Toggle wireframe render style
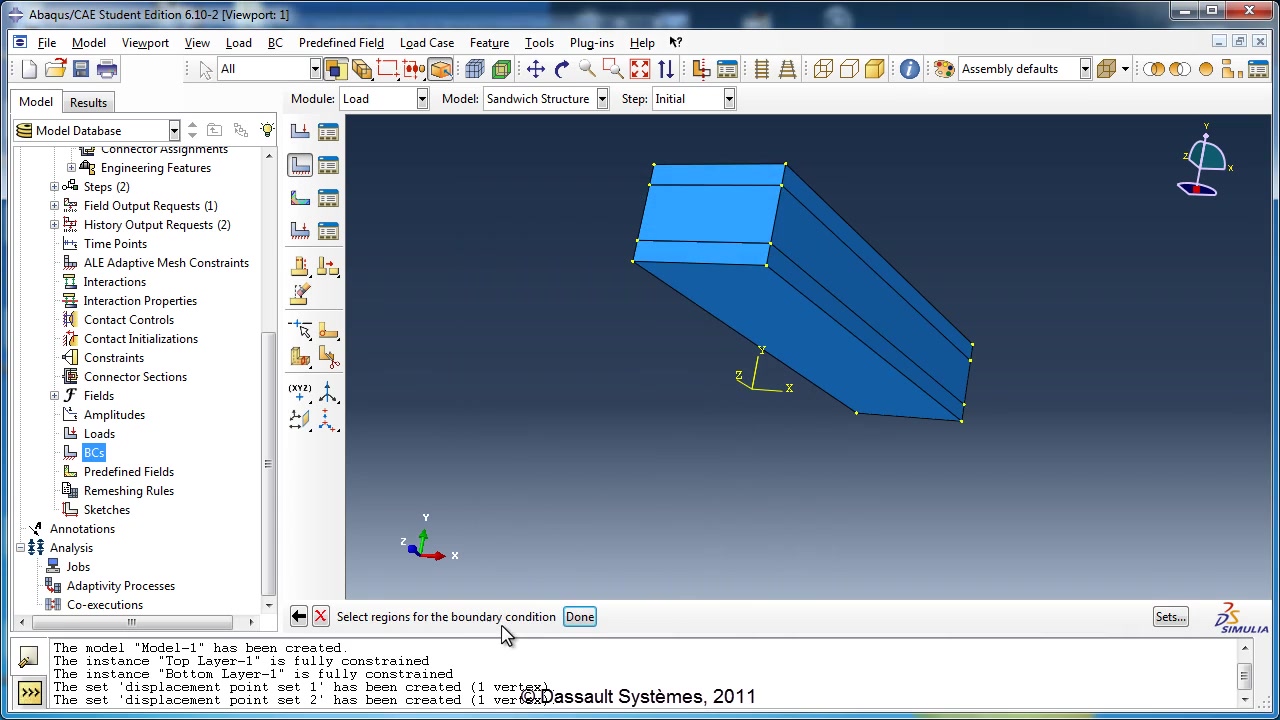This screenshot has width=1280, height=720. point(823,69)
